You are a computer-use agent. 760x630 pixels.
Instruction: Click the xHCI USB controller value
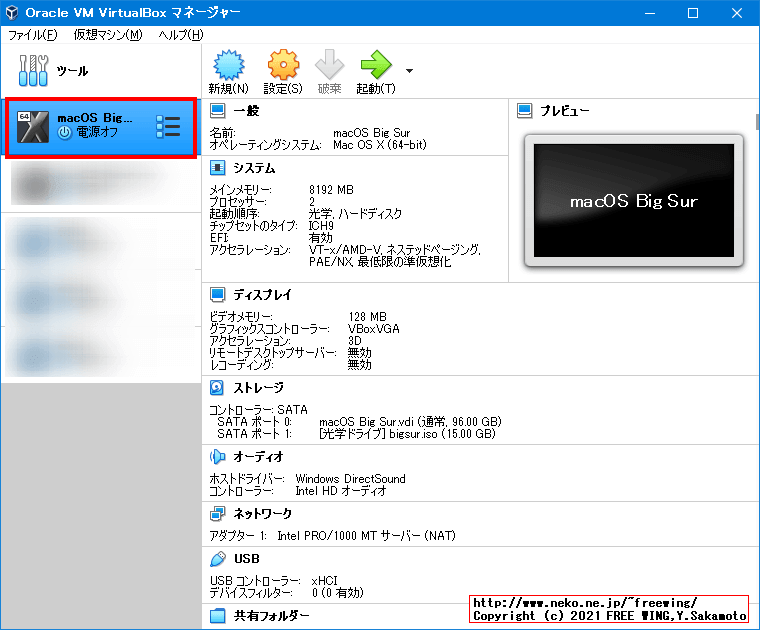tap(324, 581)
